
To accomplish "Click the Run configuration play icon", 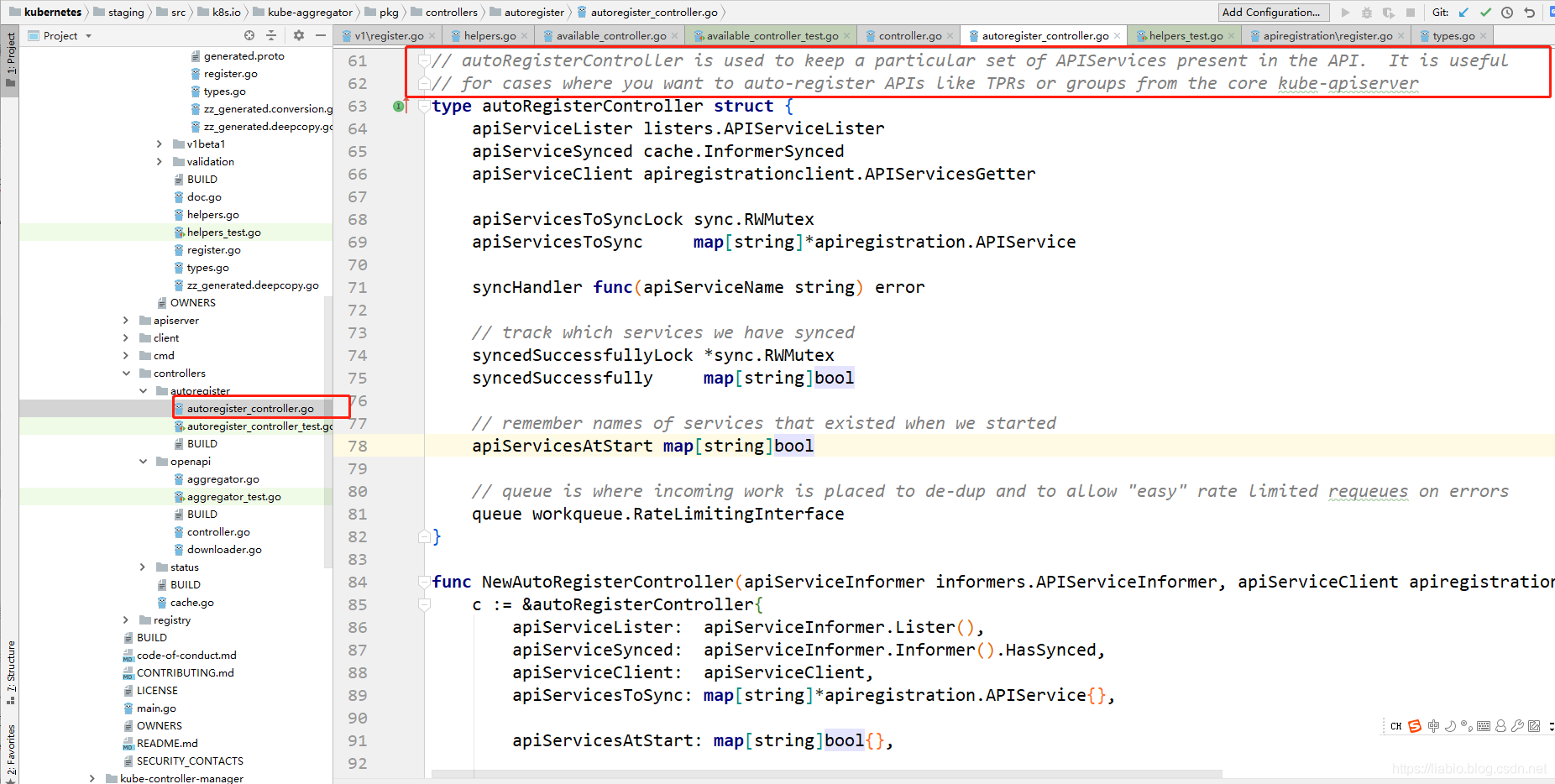I will [1346, 13].
